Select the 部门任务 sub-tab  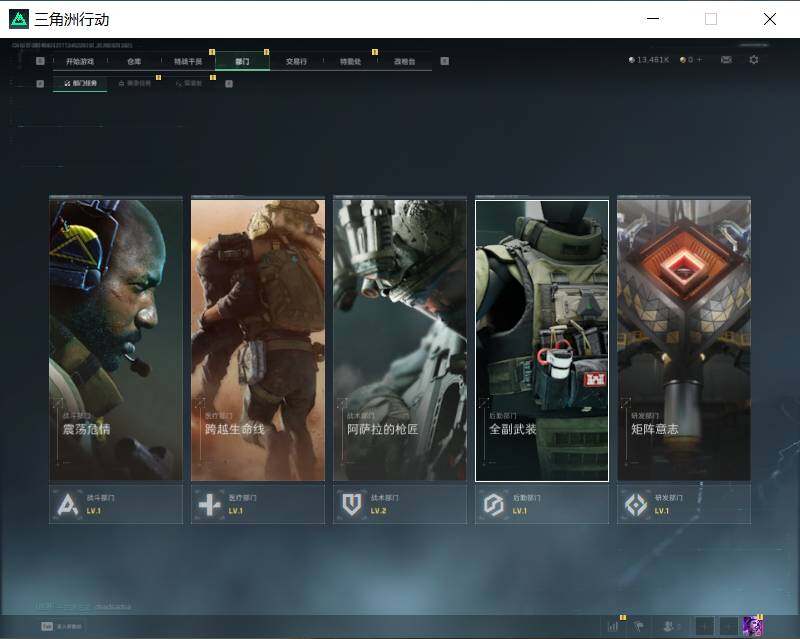coord(80,83)
